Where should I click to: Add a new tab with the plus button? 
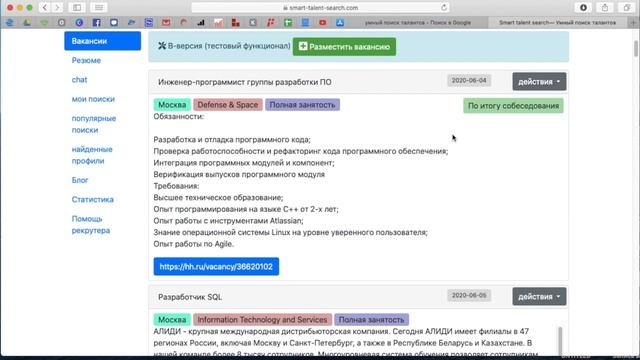[x=634, y=22]
